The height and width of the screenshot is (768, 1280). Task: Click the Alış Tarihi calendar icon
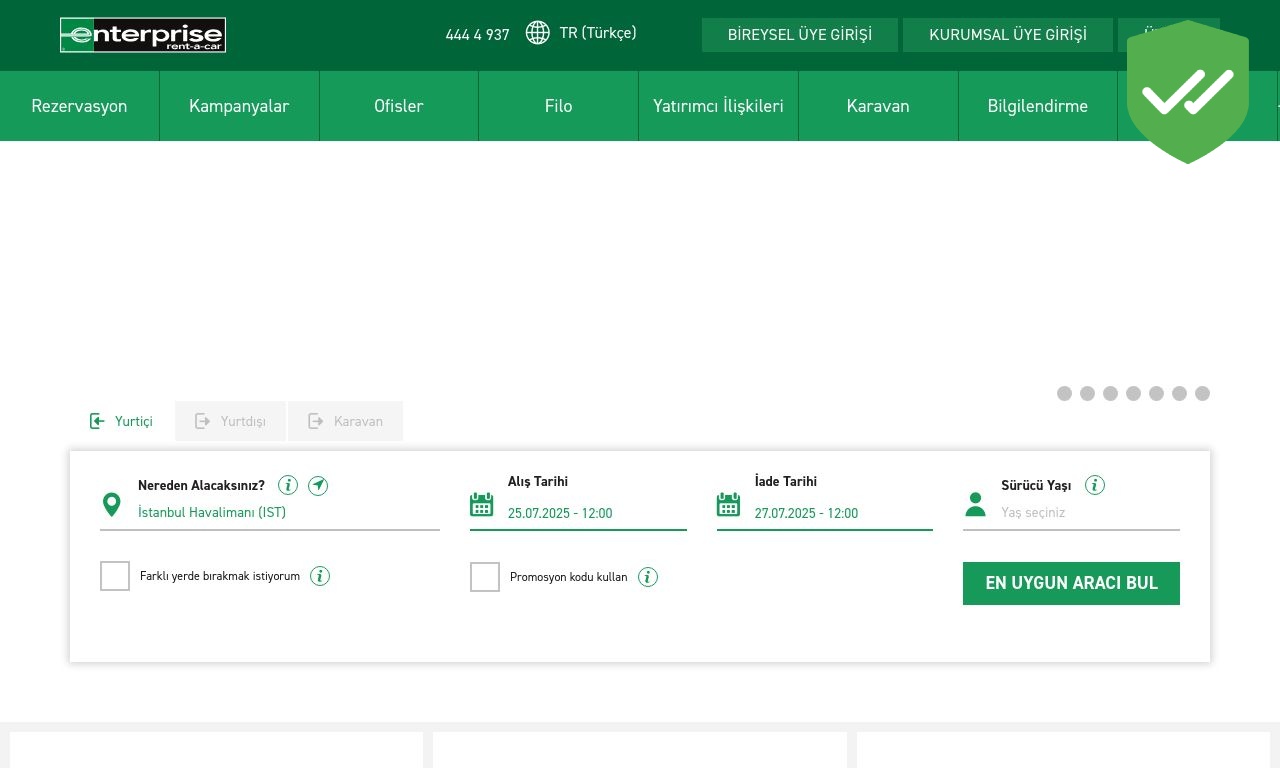[482, 505]
